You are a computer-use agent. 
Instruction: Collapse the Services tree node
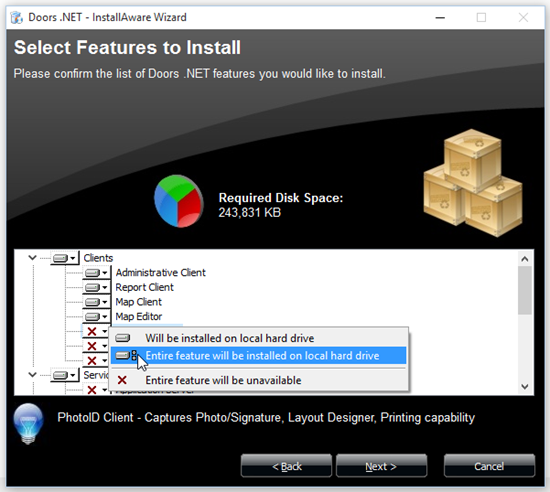(x=32, y=375)
